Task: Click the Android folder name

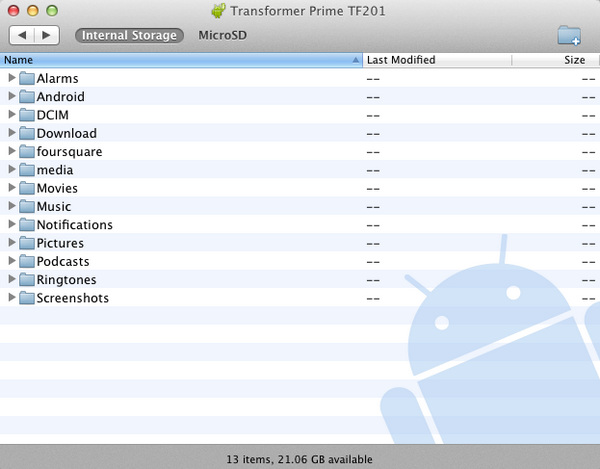Action: (60, 97)
